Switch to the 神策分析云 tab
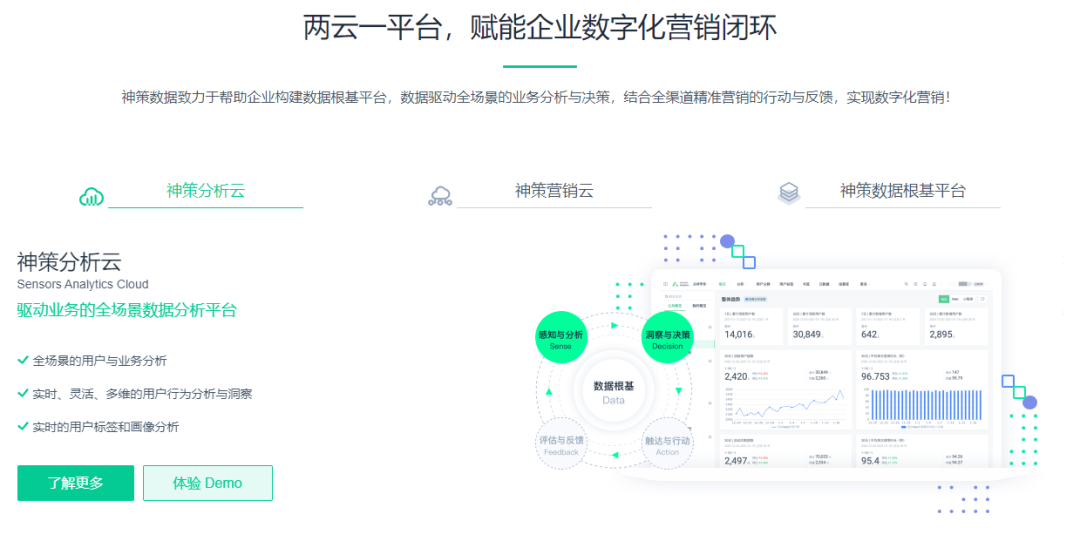1080x541 pixels. pyautogui.click(x=205, y=191)
